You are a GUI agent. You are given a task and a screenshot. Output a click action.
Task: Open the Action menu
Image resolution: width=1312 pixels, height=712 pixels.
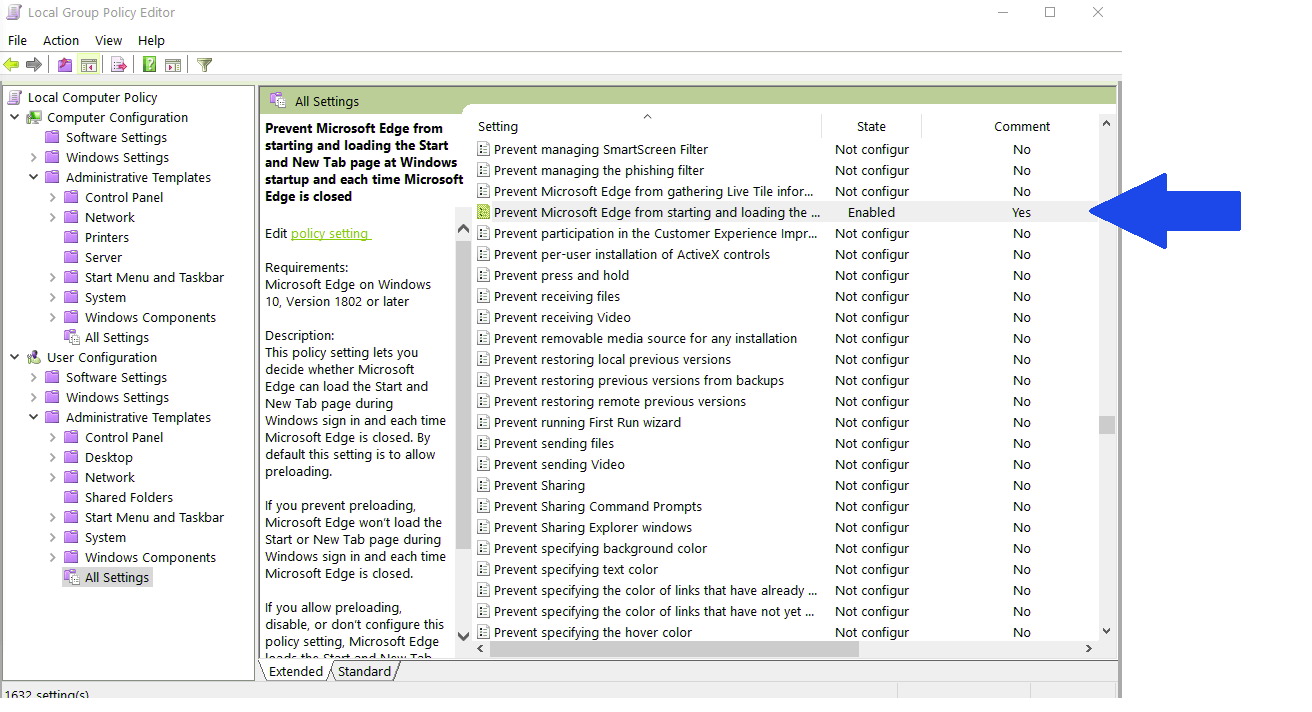pyautogui.click(x=61, y=40)
